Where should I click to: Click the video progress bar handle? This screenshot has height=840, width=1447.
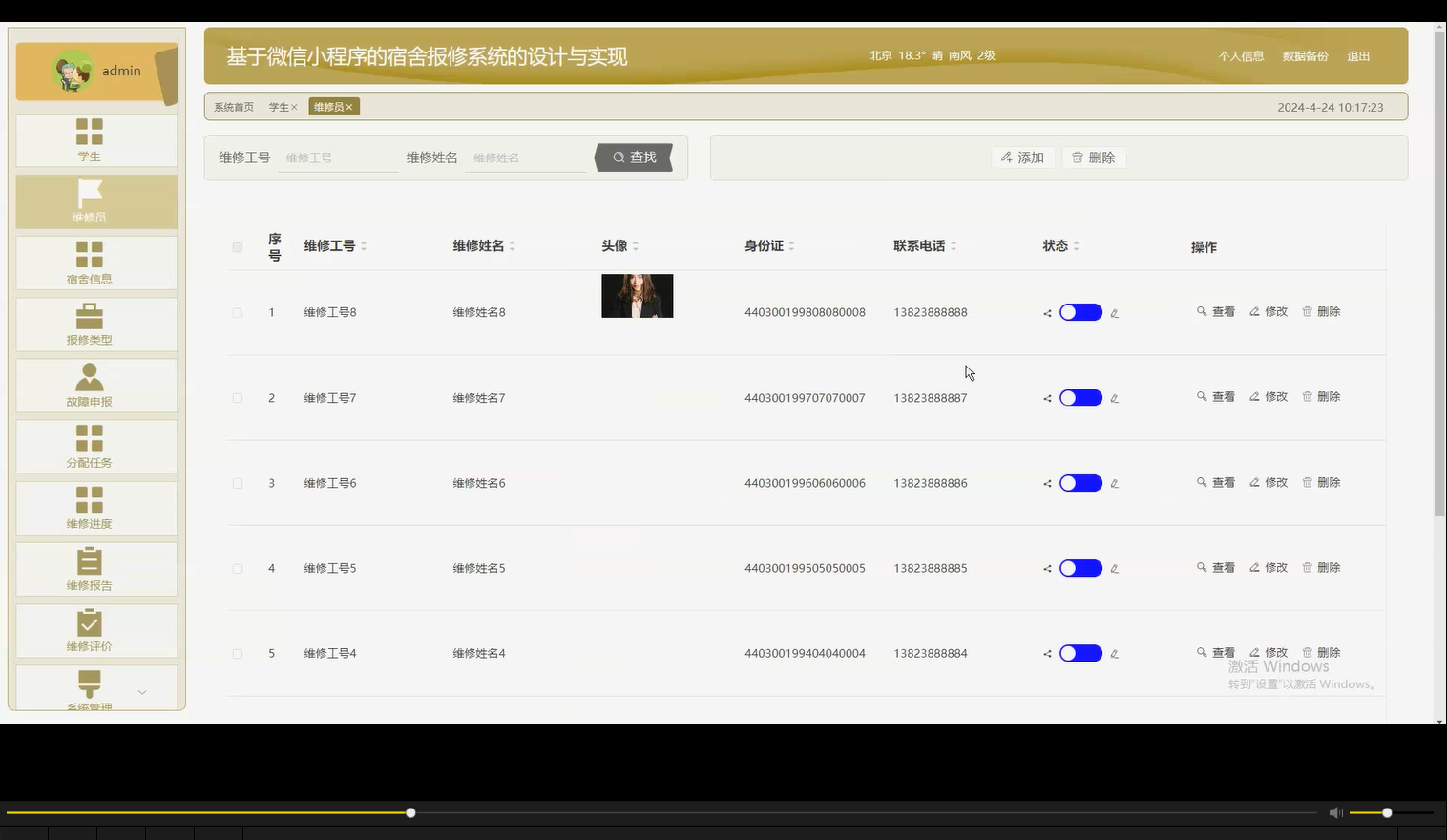[410, 812]
